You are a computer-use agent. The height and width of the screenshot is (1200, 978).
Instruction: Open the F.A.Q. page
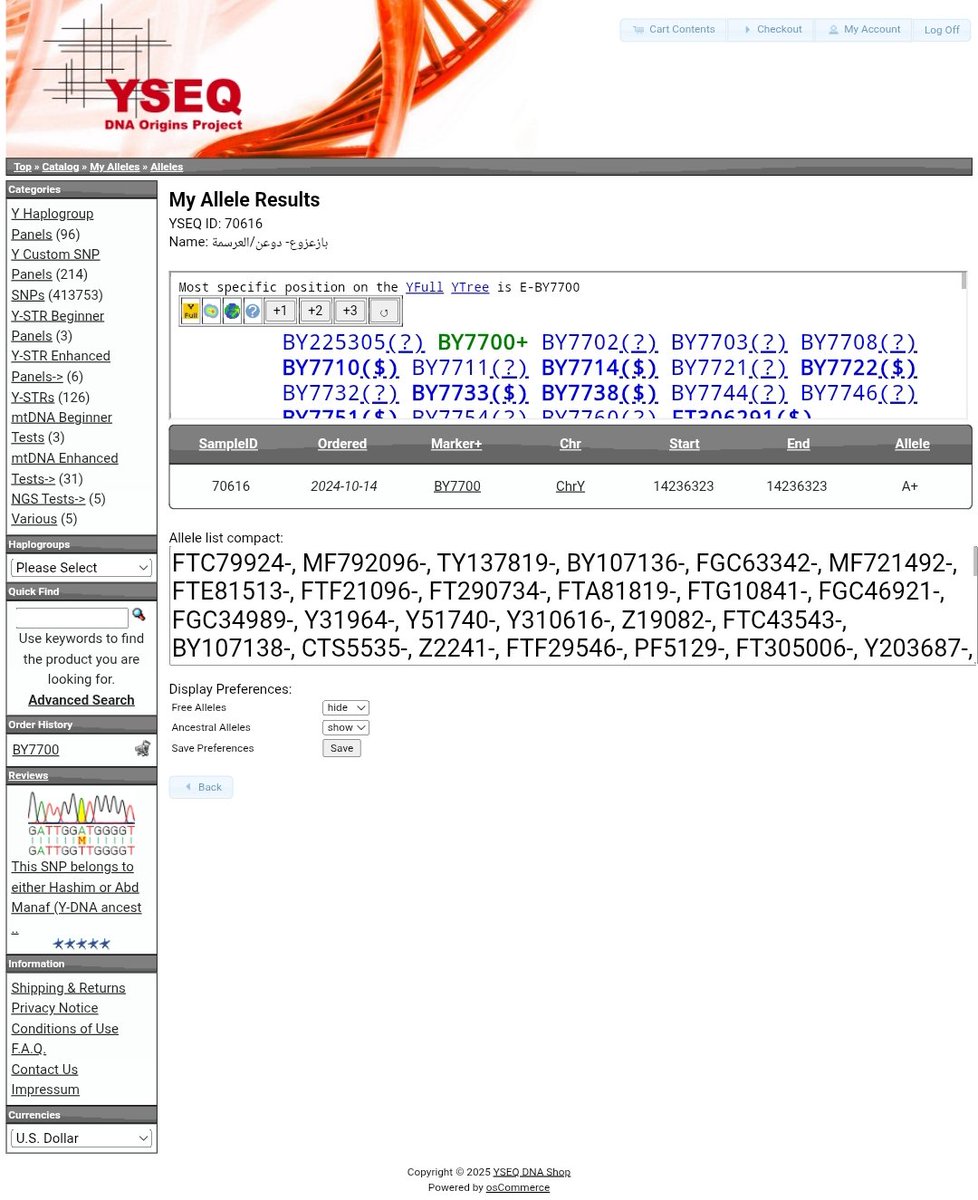28,1049
